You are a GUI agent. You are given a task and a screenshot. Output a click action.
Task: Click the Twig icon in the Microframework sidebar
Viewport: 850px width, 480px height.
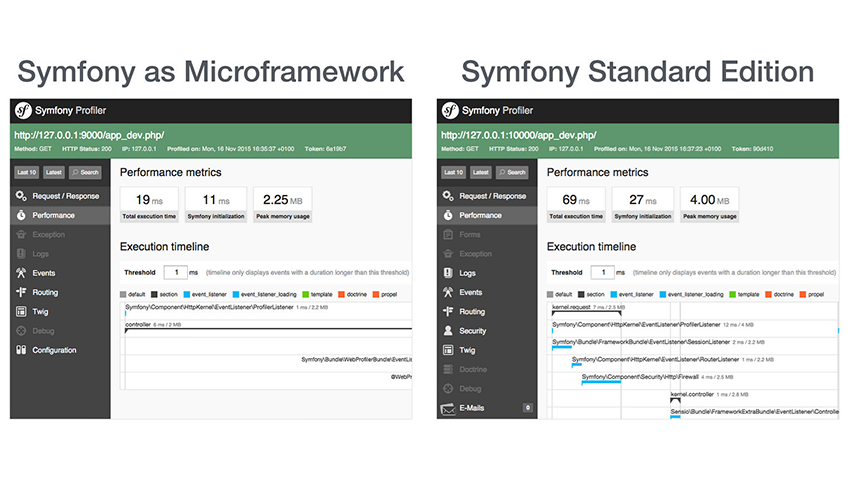pos(21,312)
